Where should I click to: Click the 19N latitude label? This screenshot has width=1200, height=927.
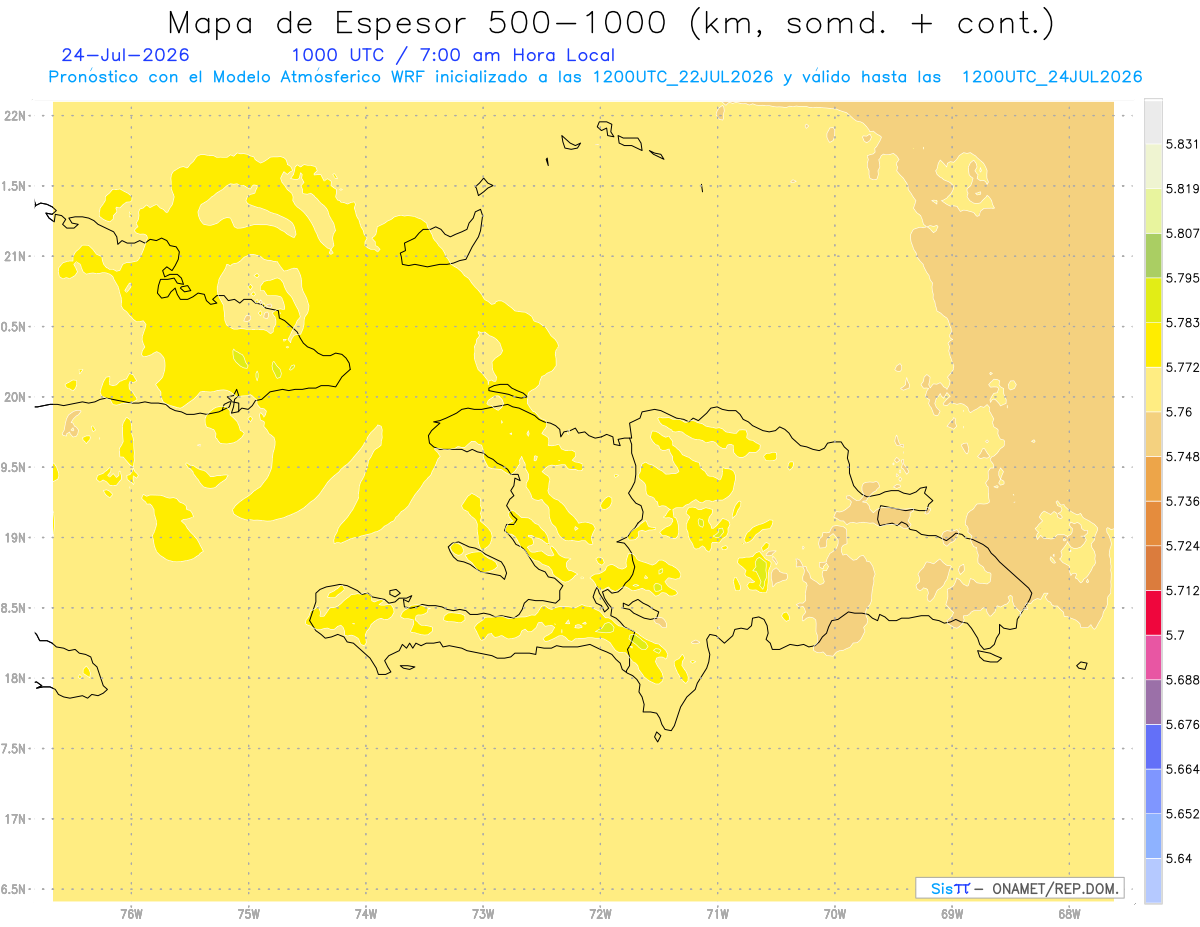[x=14, y=537]
